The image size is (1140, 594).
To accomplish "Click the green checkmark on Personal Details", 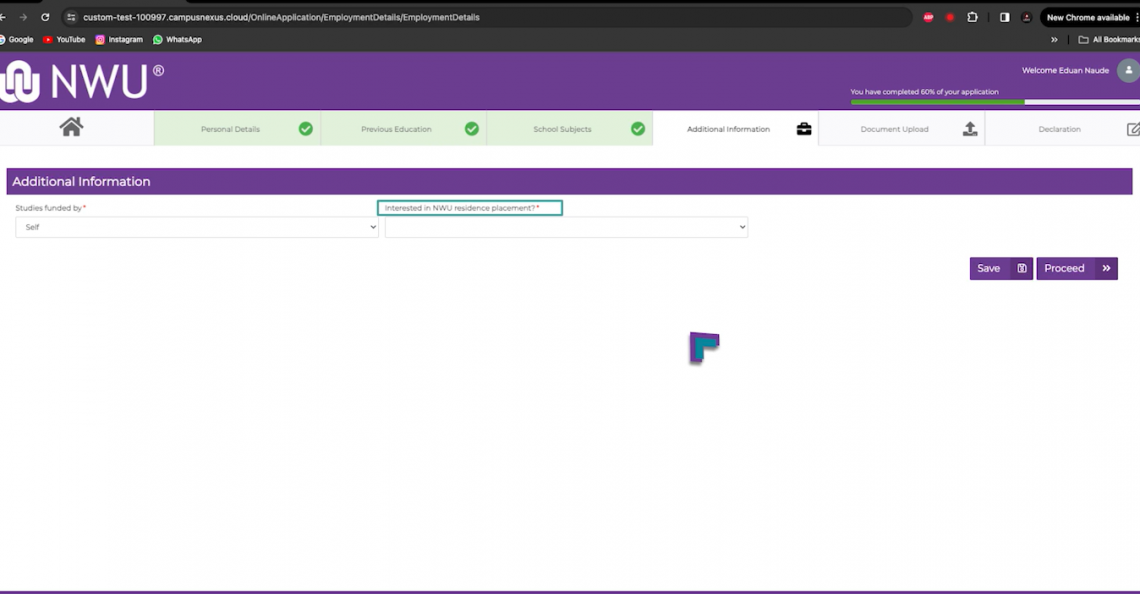I will tap(305, 129).
